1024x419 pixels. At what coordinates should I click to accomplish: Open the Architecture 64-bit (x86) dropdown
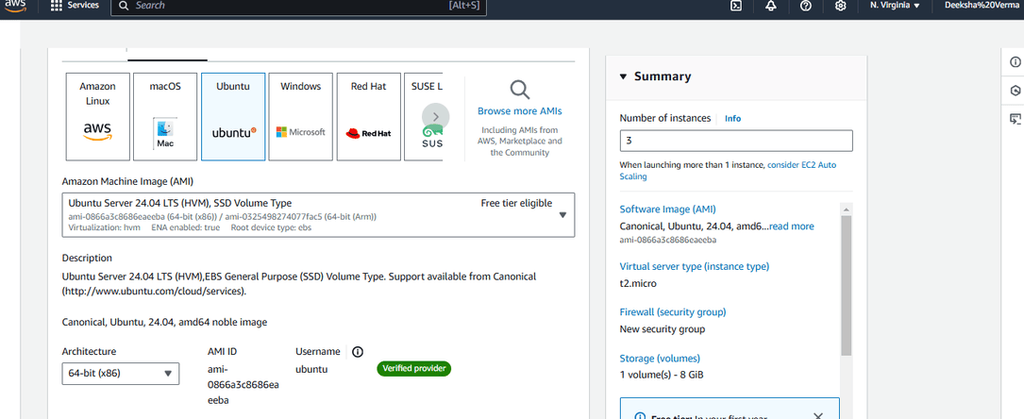point(121,373)
